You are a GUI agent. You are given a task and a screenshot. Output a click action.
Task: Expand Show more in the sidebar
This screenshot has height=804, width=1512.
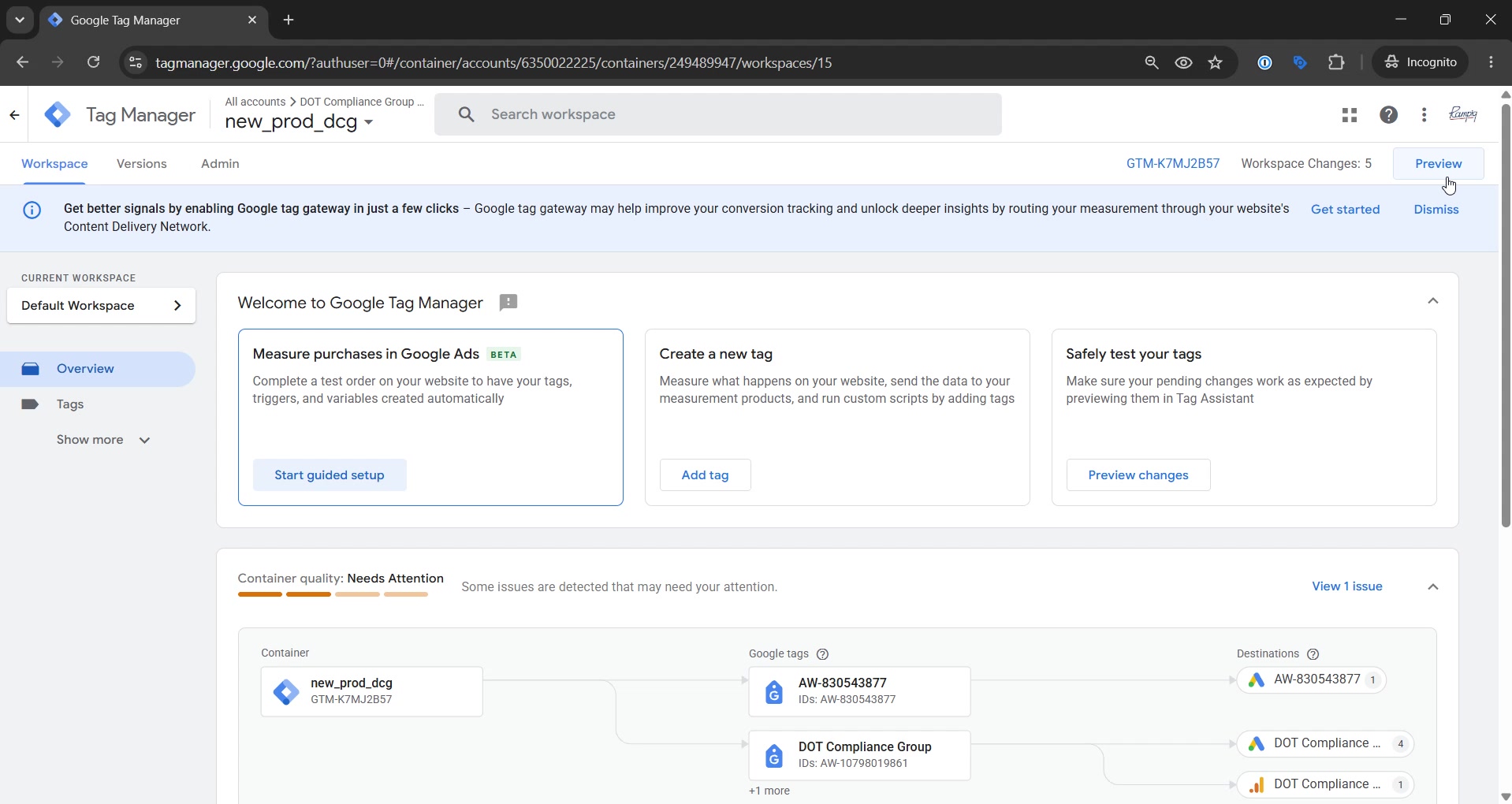(103, 440)
